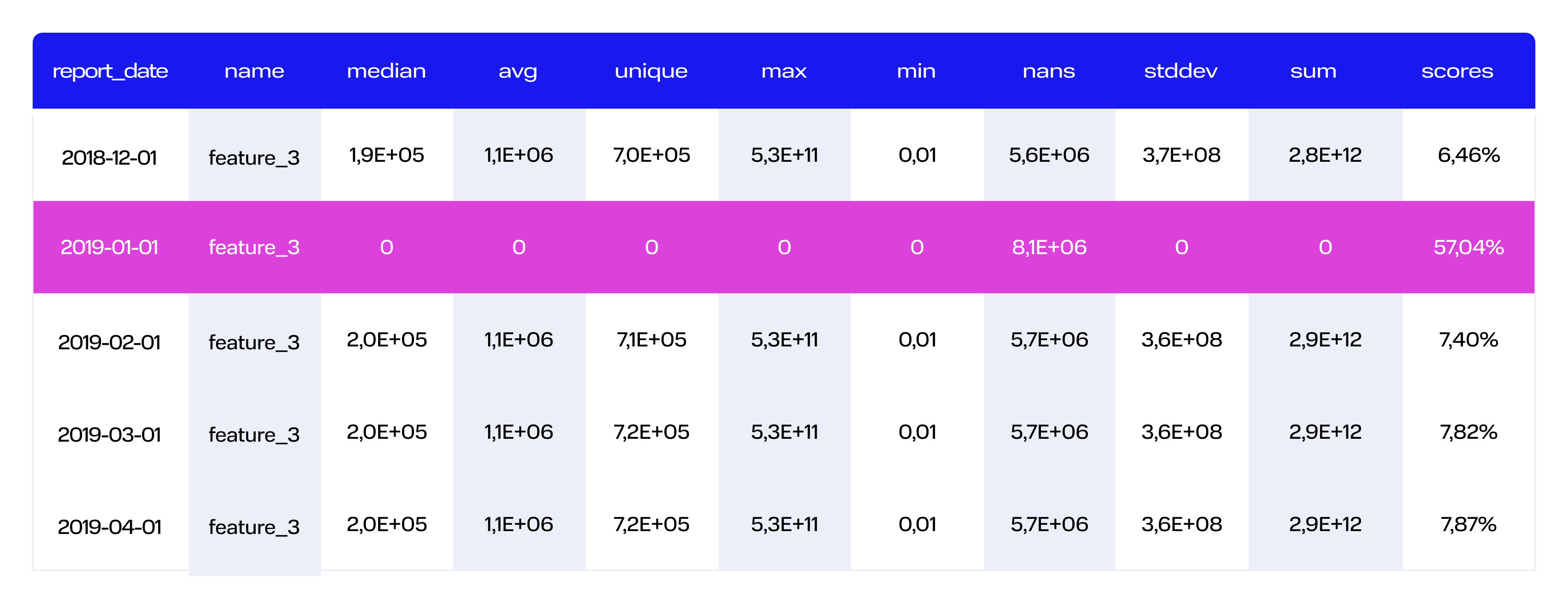Click the 6,46% score cell

point(1469,155)
